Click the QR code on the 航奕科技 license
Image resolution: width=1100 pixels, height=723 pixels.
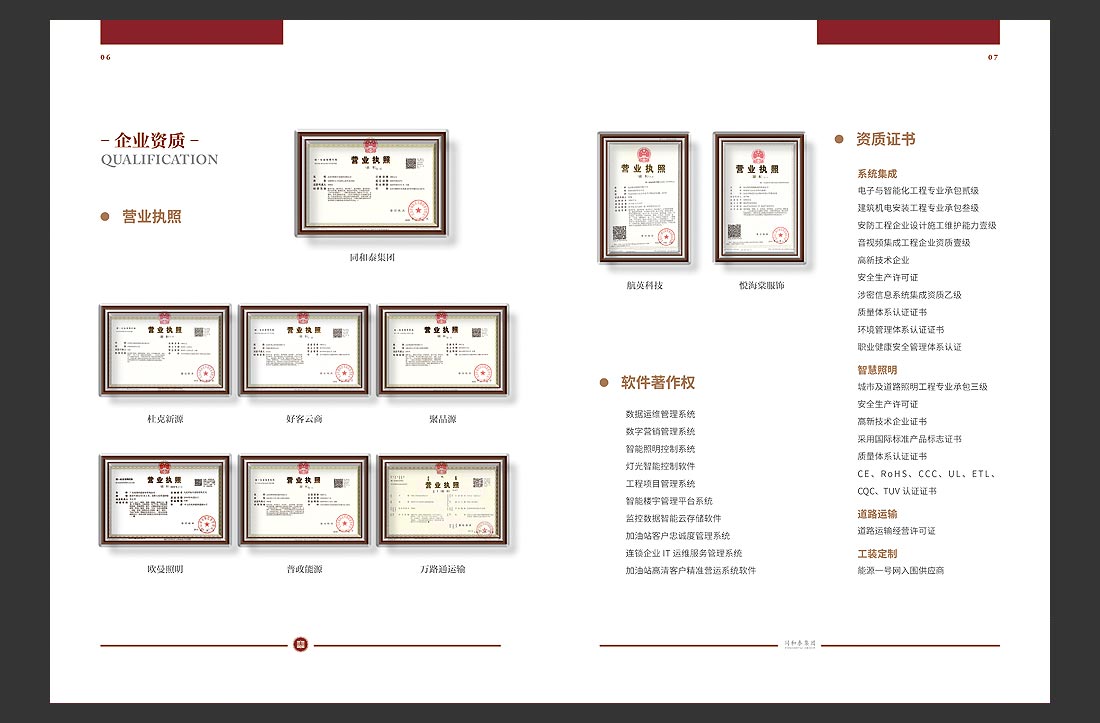click(618, 234)
